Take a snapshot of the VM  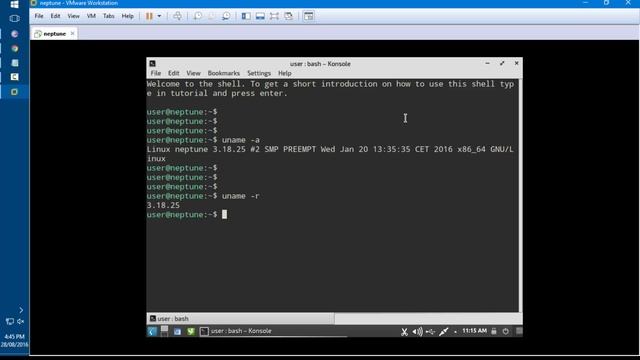pos(198,16)
